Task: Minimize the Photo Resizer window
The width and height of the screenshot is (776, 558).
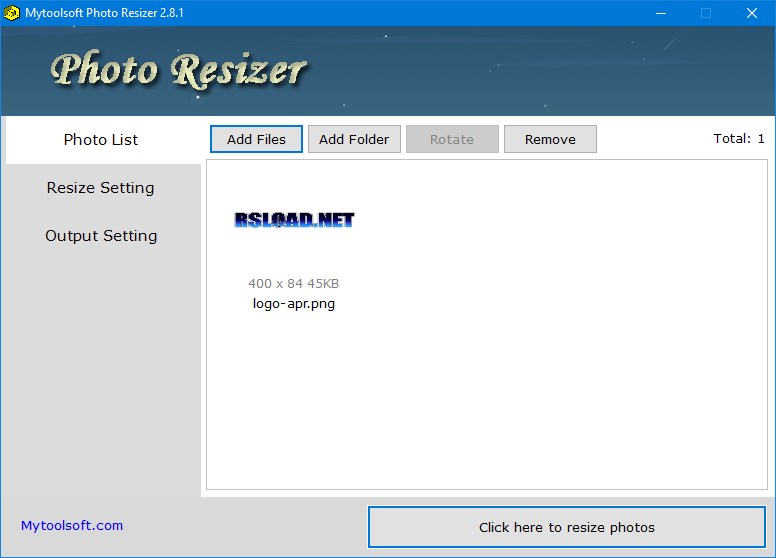Action: 661,13
